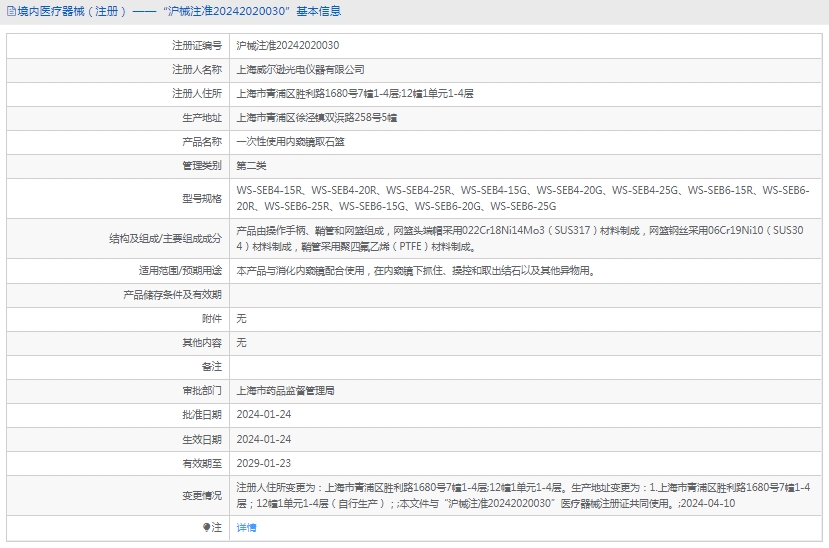Screen dimensions: 829x548
Task: Select production address 上海市青浦区徐泾镇双浜路258号5幢
Action: pyautogui.click(x=316, y=117)
